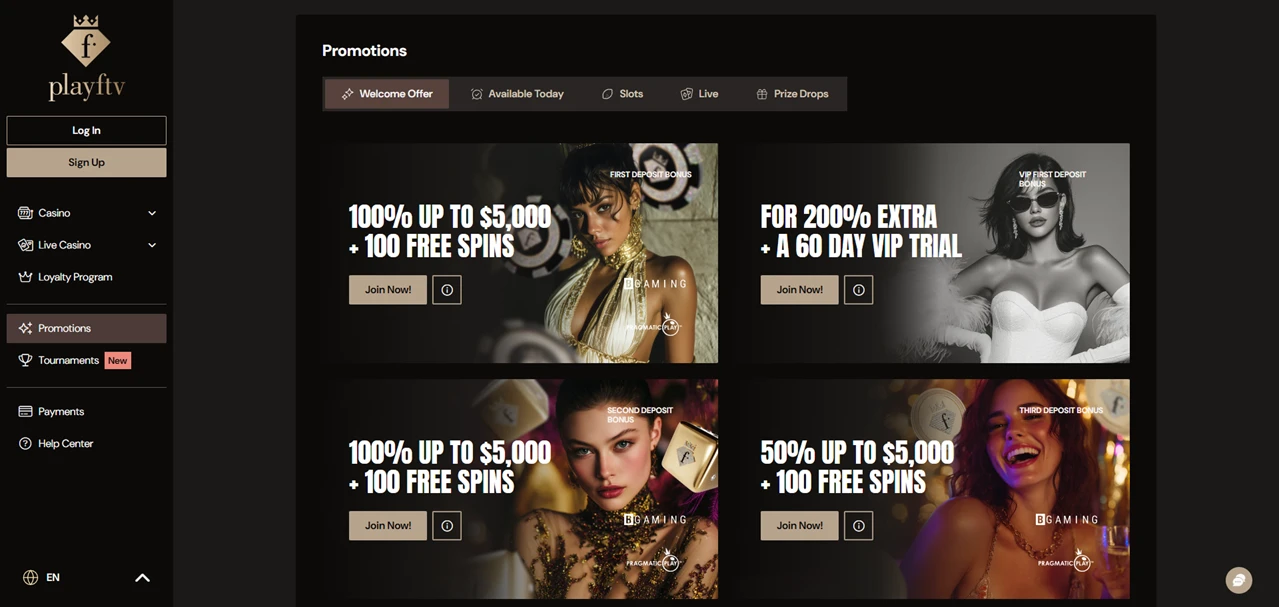Select the Prize Drops tab

click(x=792, y=94)
